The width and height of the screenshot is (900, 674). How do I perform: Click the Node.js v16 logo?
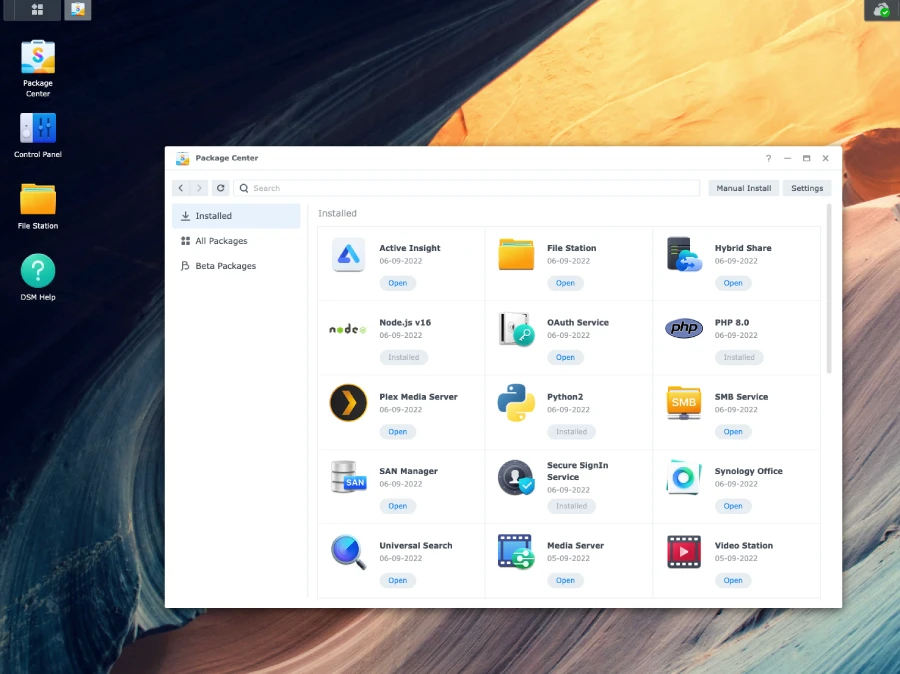tap(348, 329)
